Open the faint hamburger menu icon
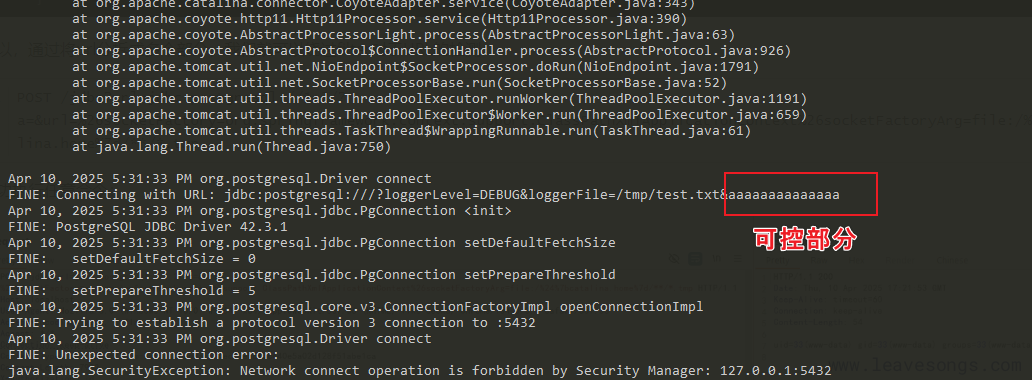The image size is (1032, 380). pos(738,259)
